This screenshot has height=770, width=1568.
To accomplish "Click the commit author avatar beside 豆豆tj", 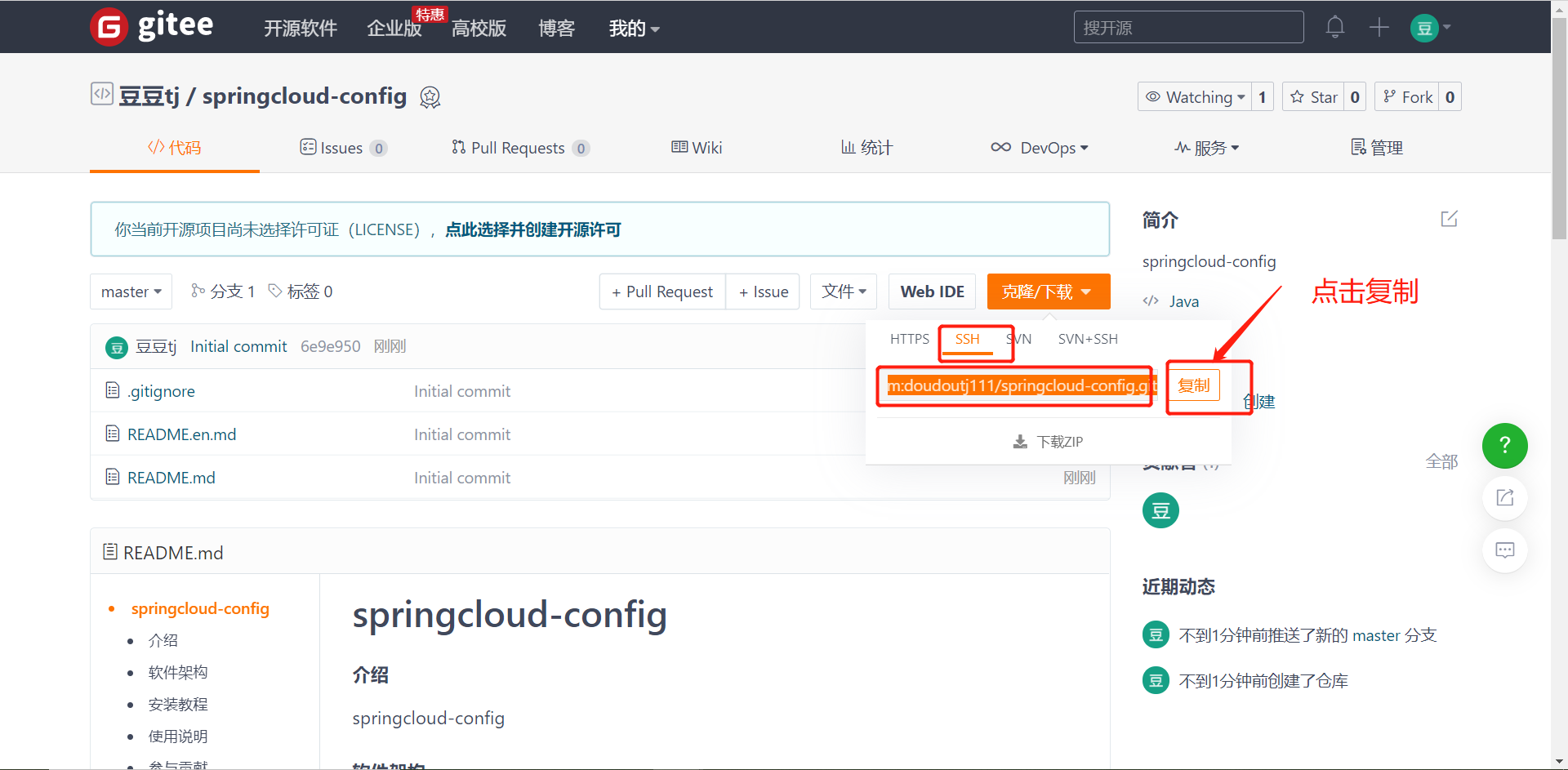I will tap(117, 348).
